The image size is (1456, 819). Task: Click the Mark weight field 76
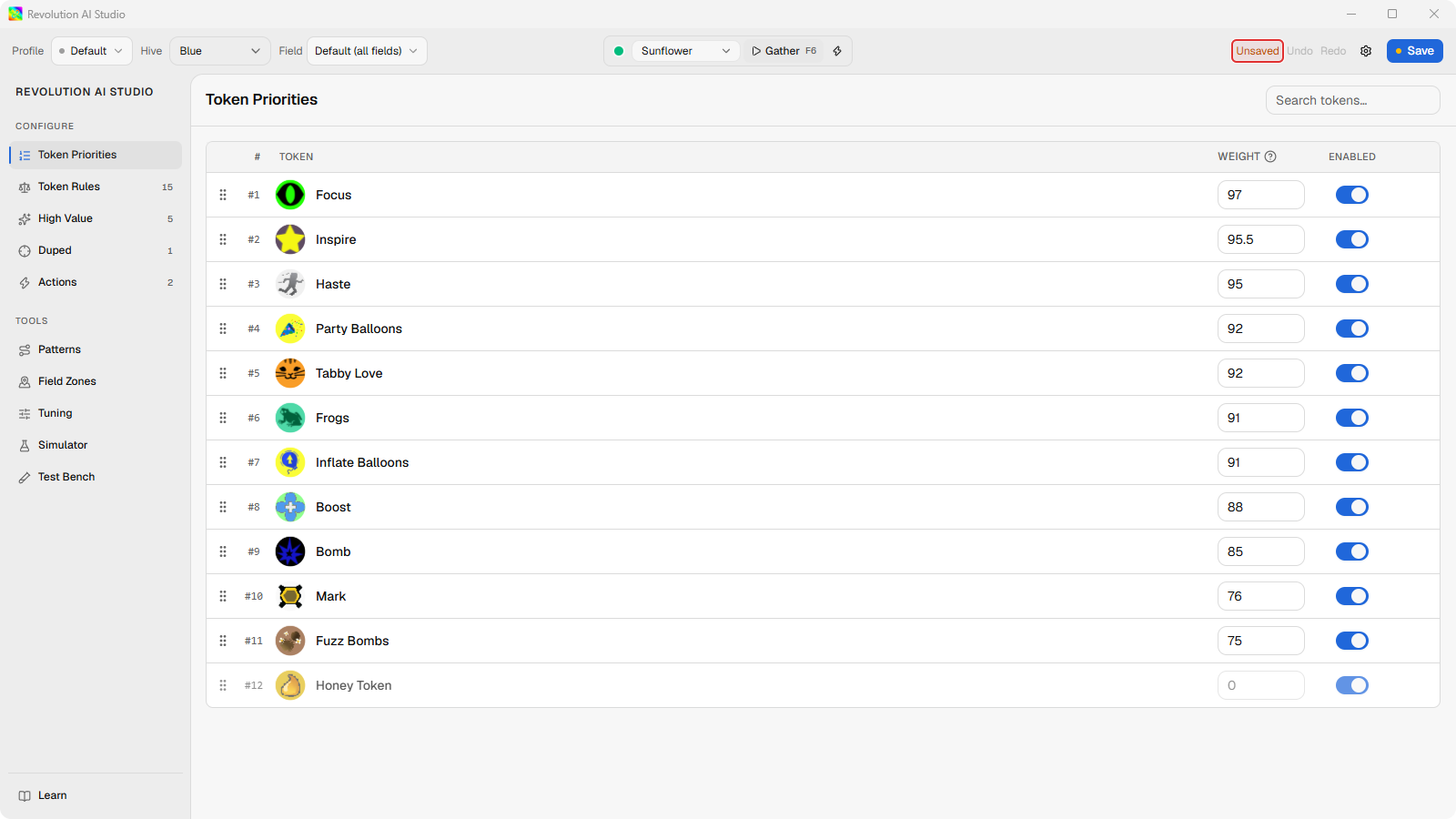click(x=1261, y=596)
